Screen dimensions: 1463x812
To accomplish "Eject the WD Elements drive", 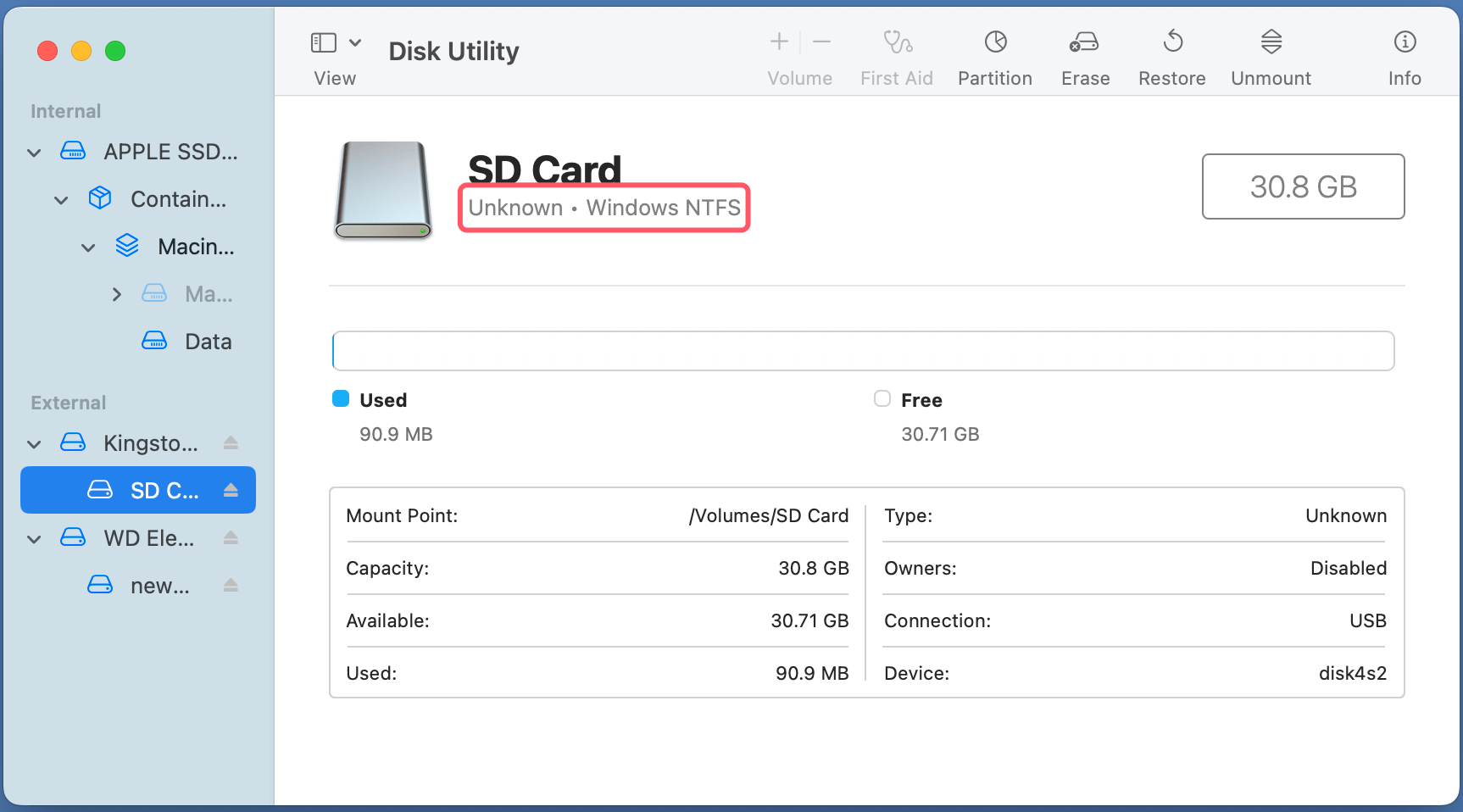I will click(x=231, y=537).
